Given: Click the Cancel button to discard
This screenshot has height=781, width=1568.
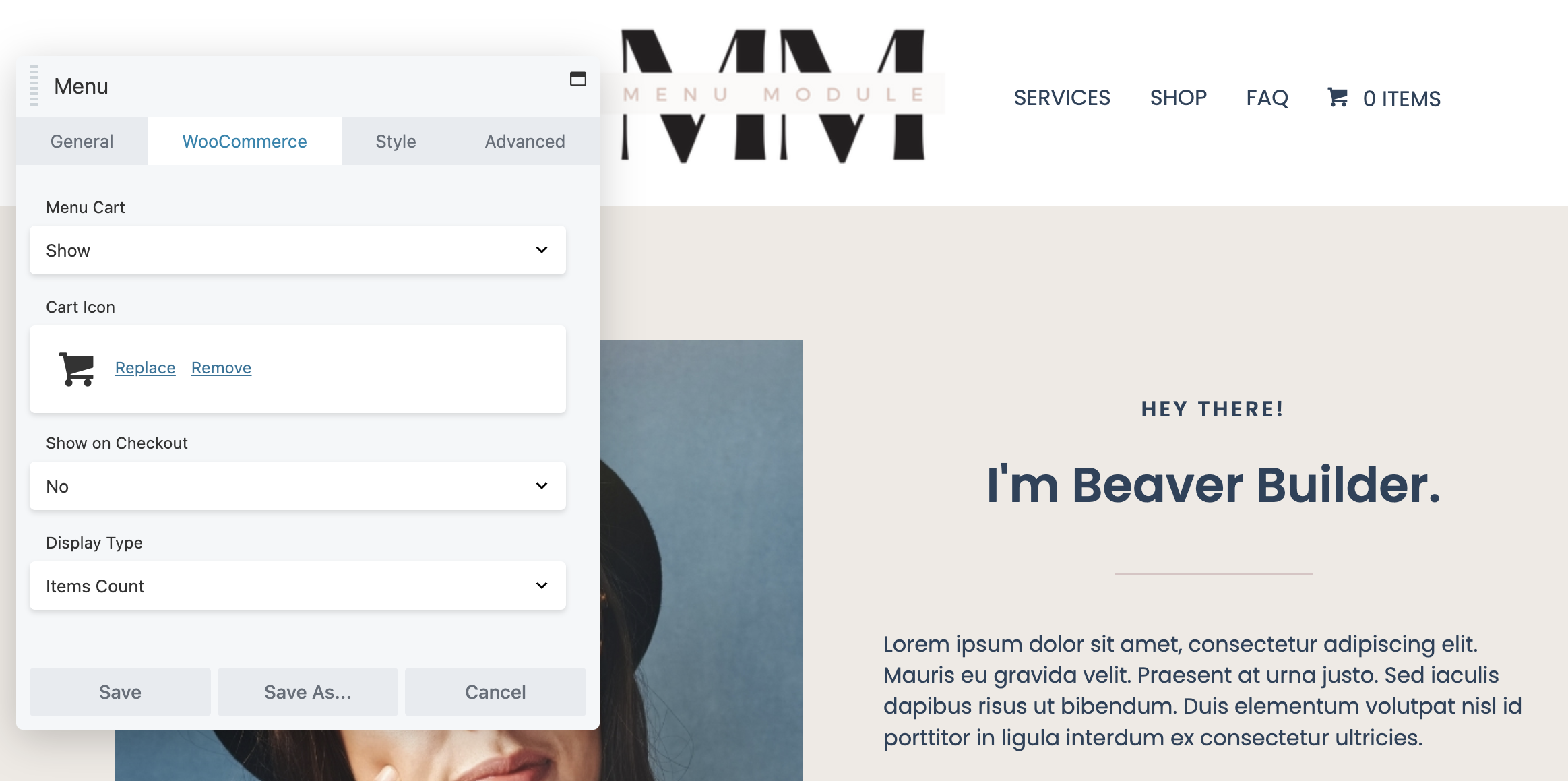Looking at the screenshot, I should pos(495,691).
